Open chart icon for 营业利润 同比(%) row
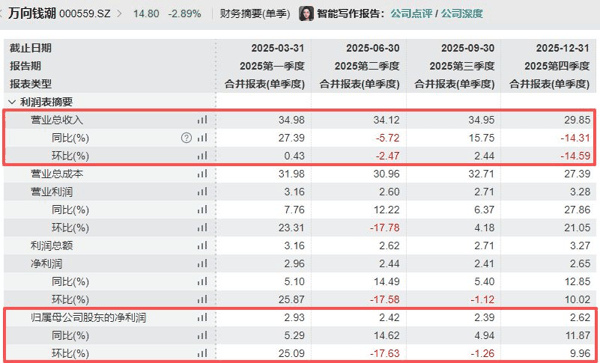The width and height of the screenshot is (600, 363). point(202,210)
